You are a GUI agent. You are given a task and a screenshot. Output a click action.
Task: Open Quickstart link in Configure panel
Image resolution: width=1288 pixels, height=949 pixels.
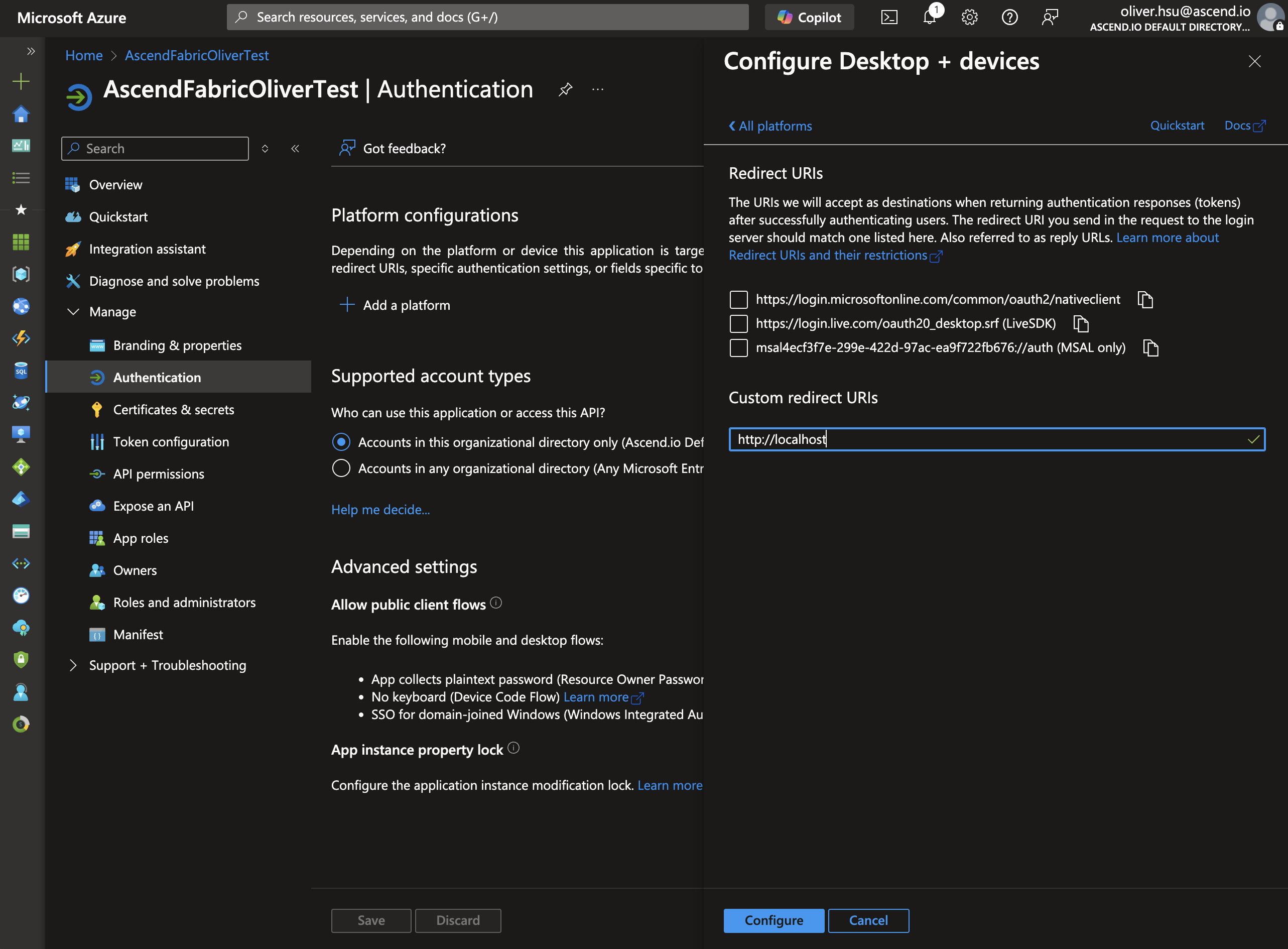[x=1177, y=125]
